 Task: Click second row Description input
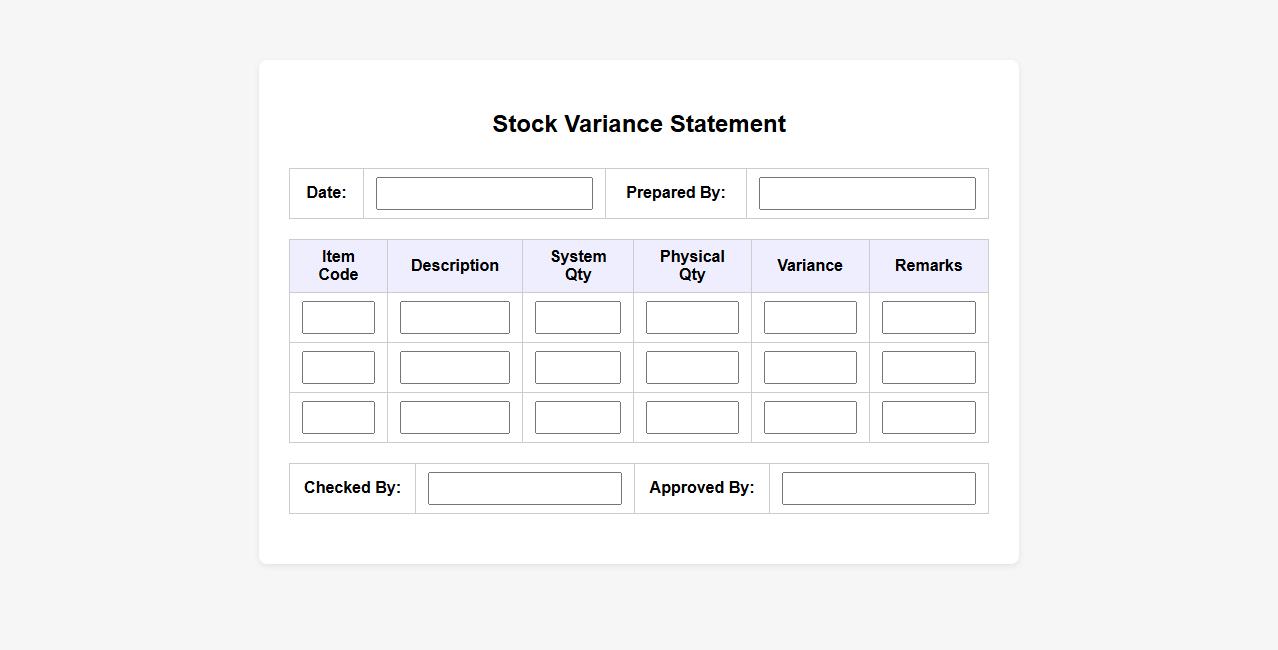(454, 367)
